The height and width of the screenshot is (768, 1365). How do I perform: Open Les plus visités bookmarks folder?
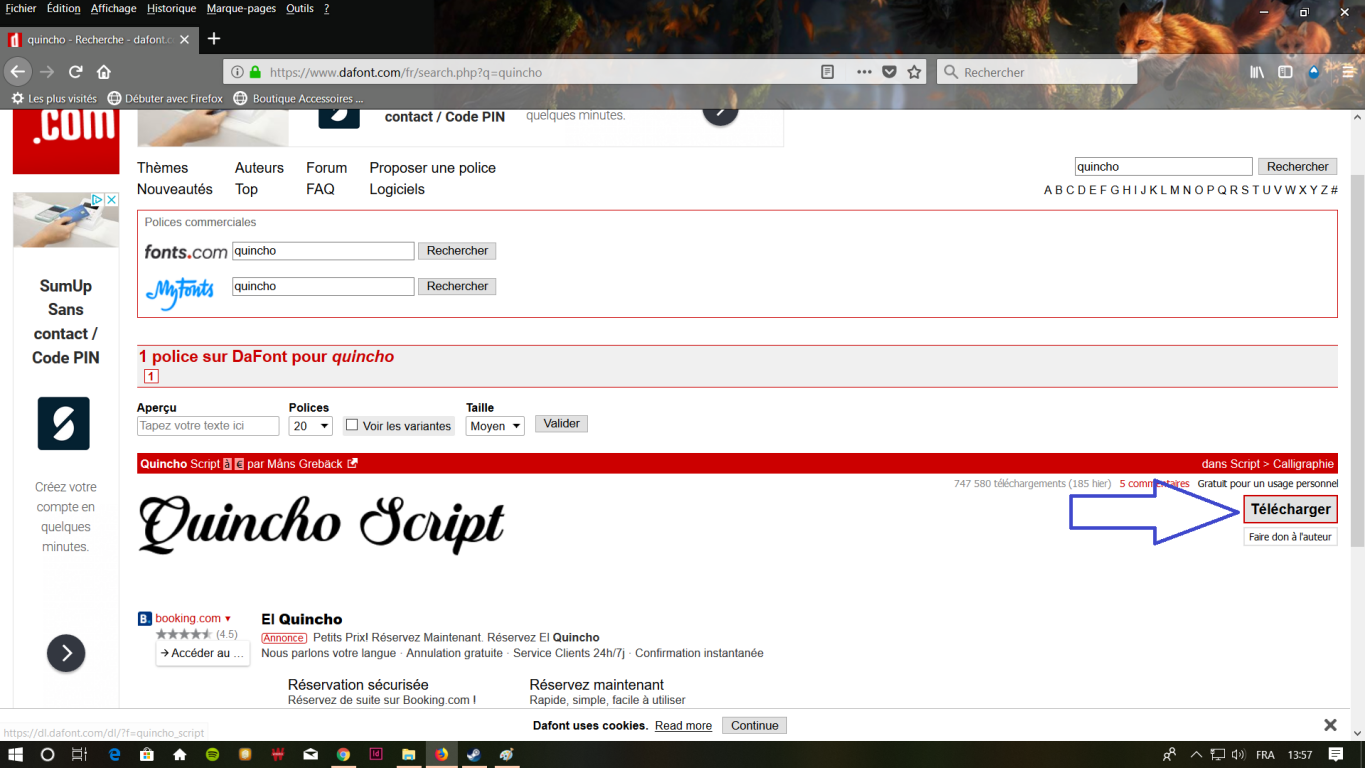point(54,99)
